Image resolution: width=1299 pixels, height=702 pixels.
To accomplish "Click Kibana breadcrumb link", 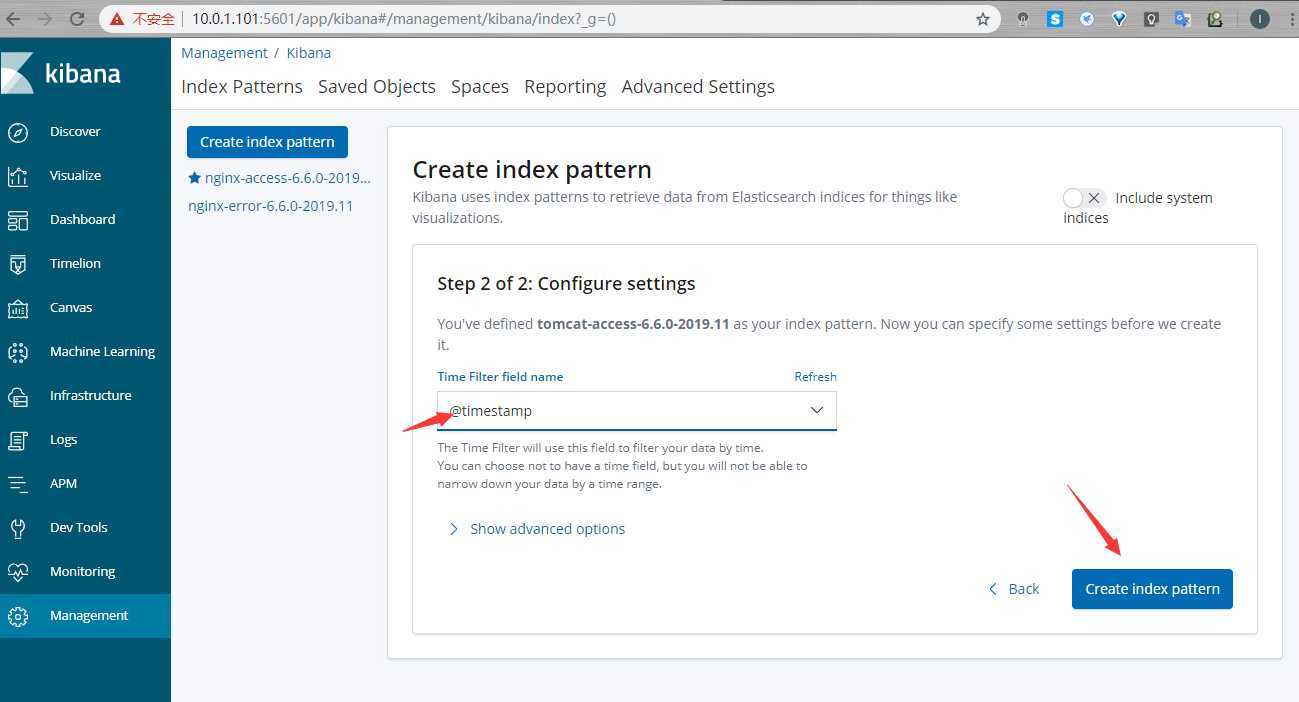I will pyautogui.click(x=309, y=53).
